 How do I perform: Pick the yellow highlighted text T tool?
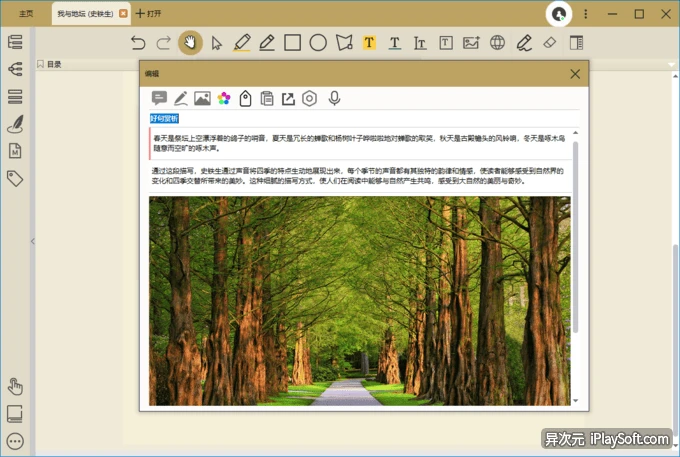pos(369,42)
